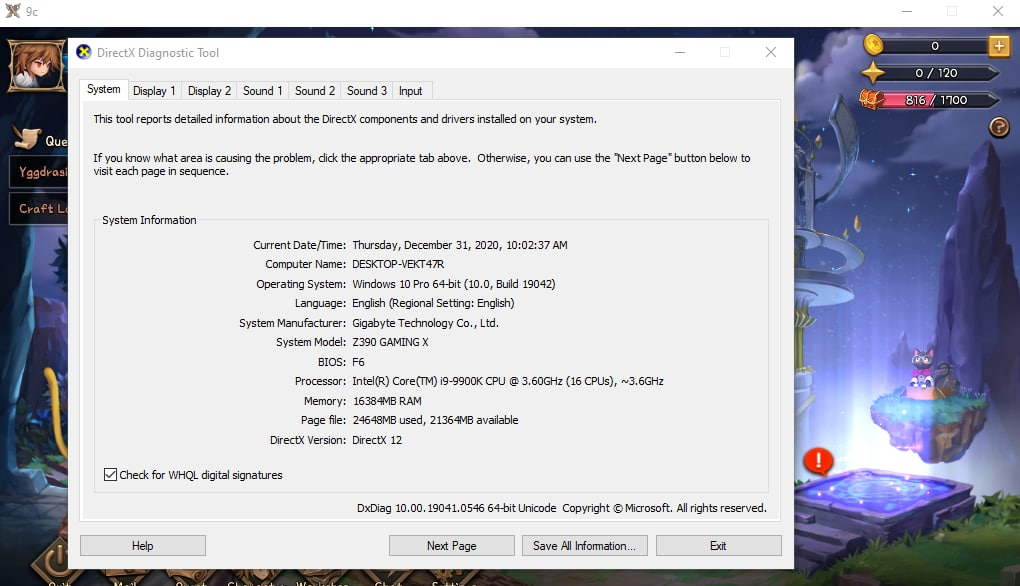Click the power quit icon in game

click(x=57, y=559)
